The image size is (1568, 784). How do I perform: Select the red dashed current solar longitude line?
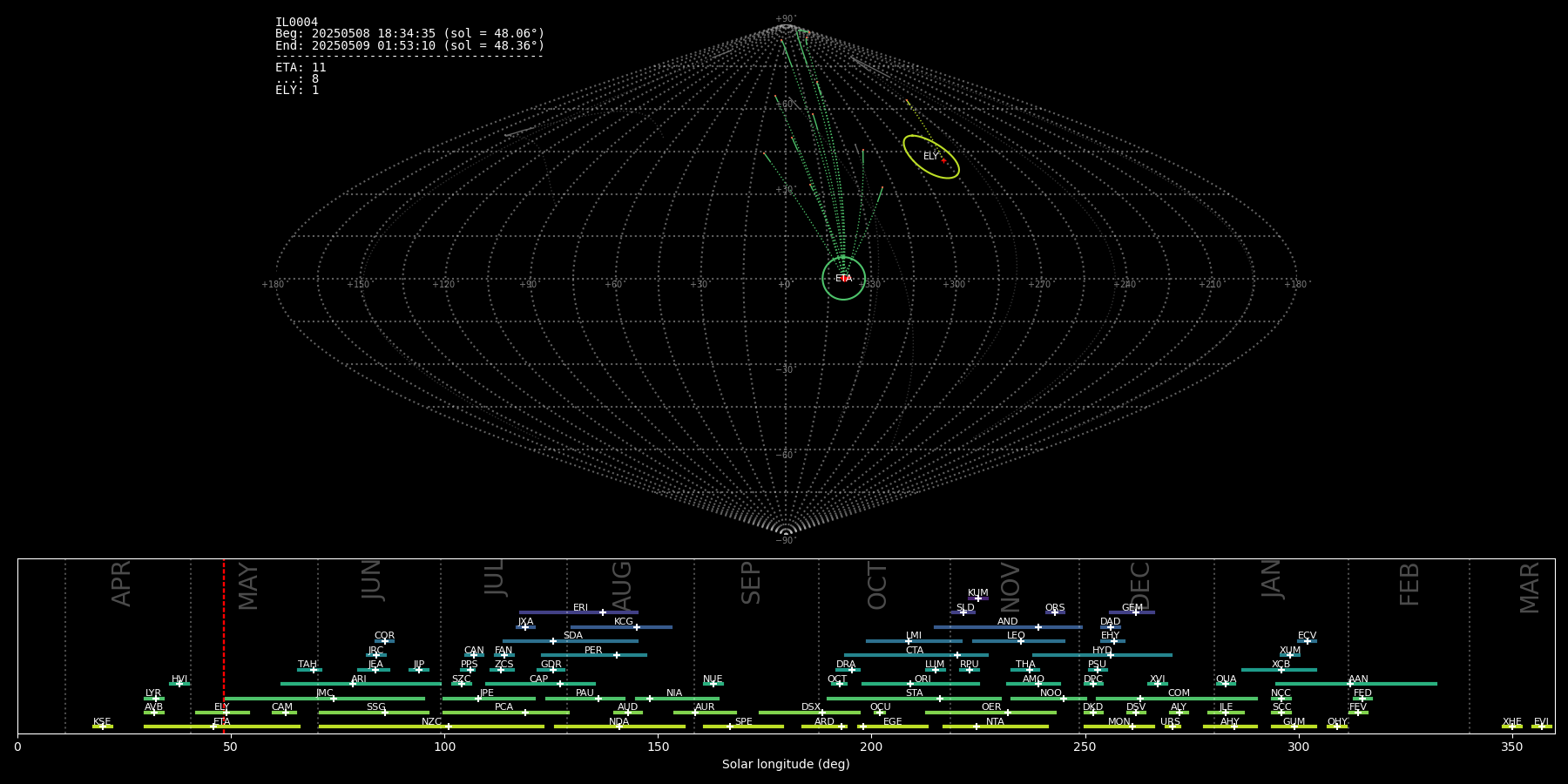point(224,645)
